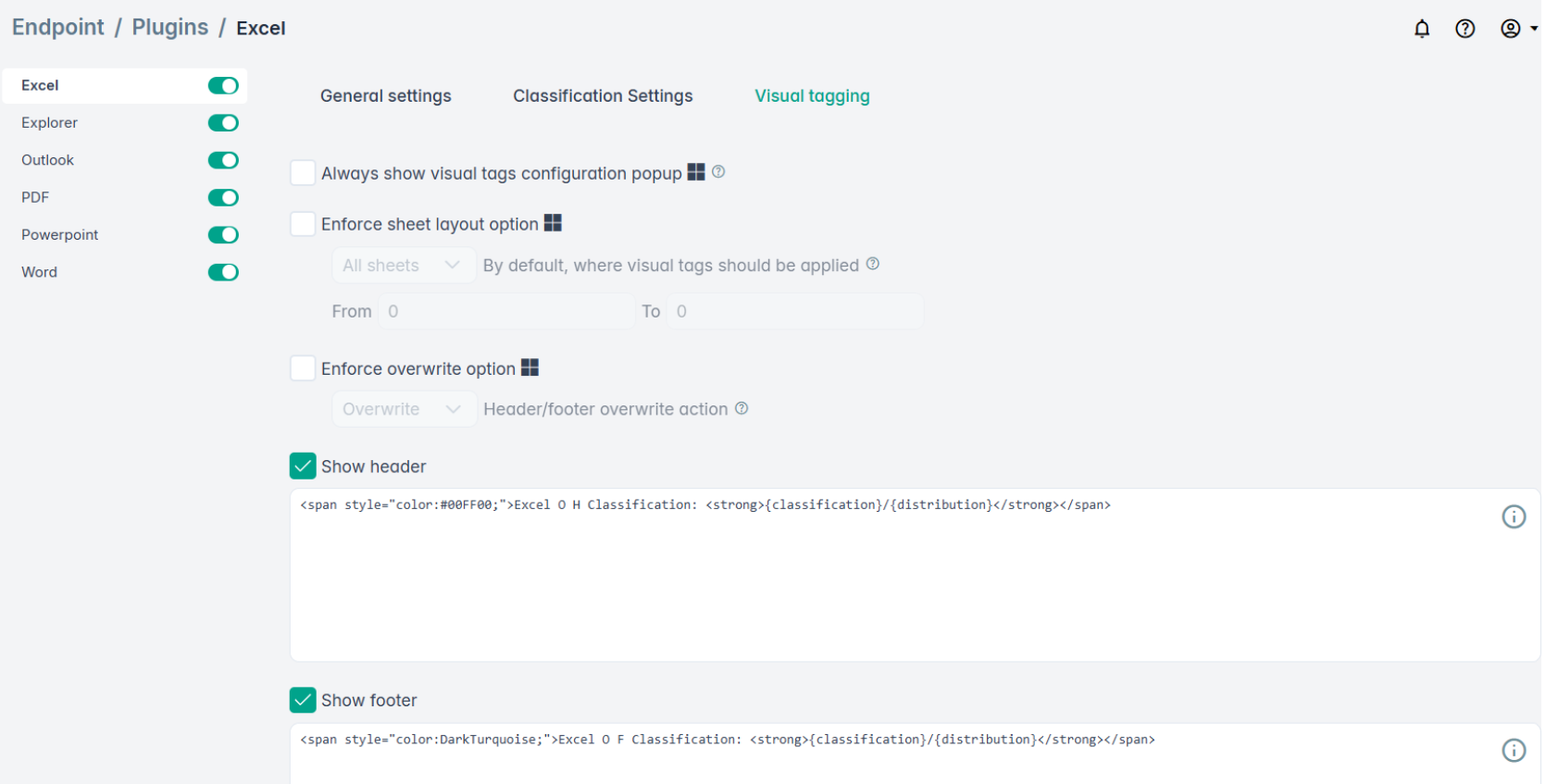This screenshot has height=784, width=1546.
Task: Check the Enforce sheet layout option box
Action: point(303,224)
